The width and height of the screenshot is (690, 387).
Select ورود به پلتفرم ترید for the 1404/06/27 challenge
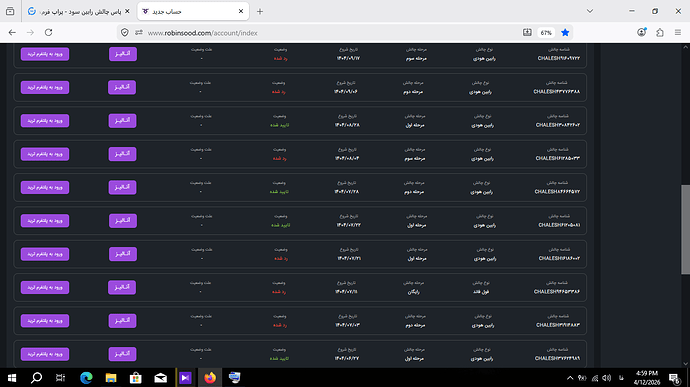[45, 354]
